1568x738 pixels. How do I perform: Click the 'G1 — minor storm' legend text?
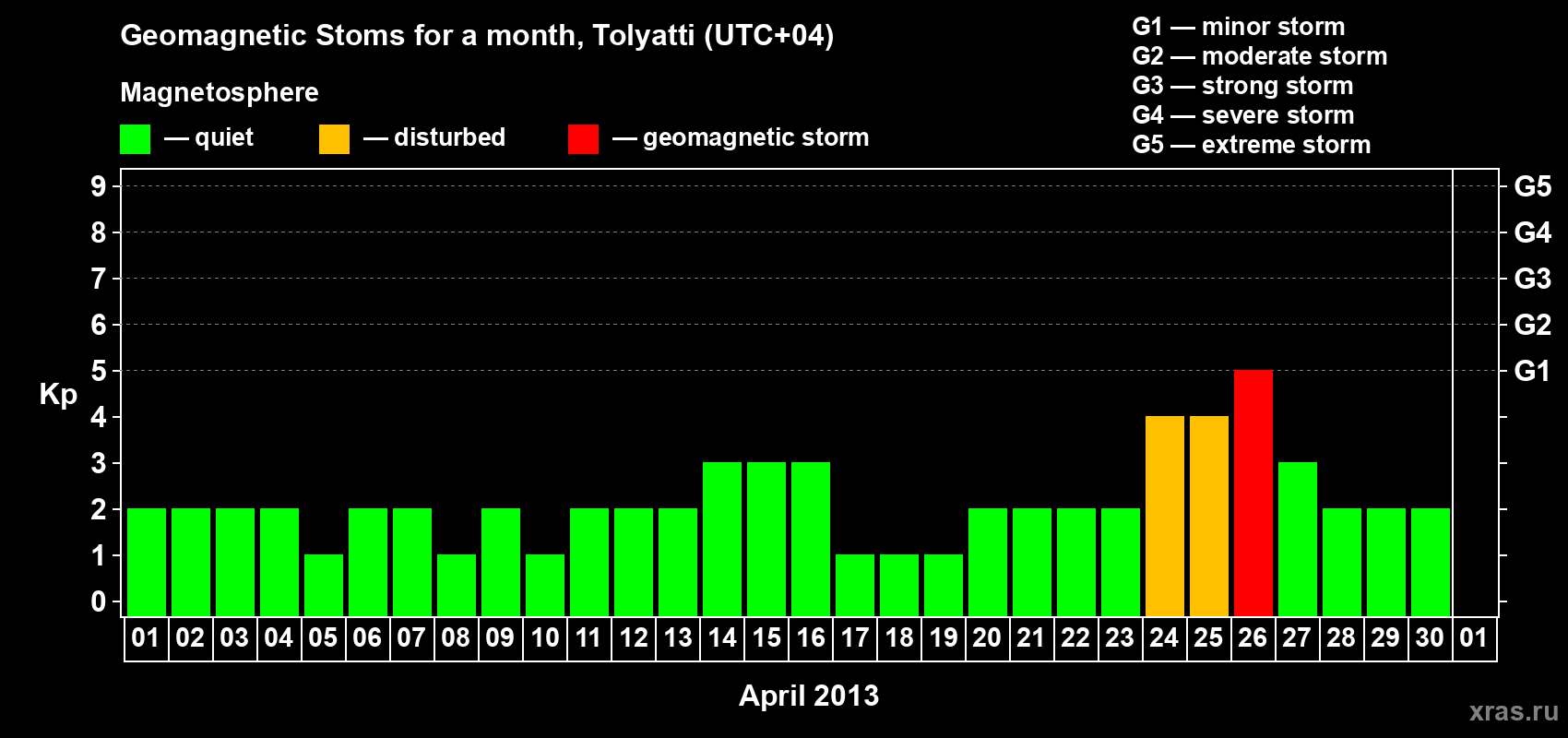tap(1239, 27)
